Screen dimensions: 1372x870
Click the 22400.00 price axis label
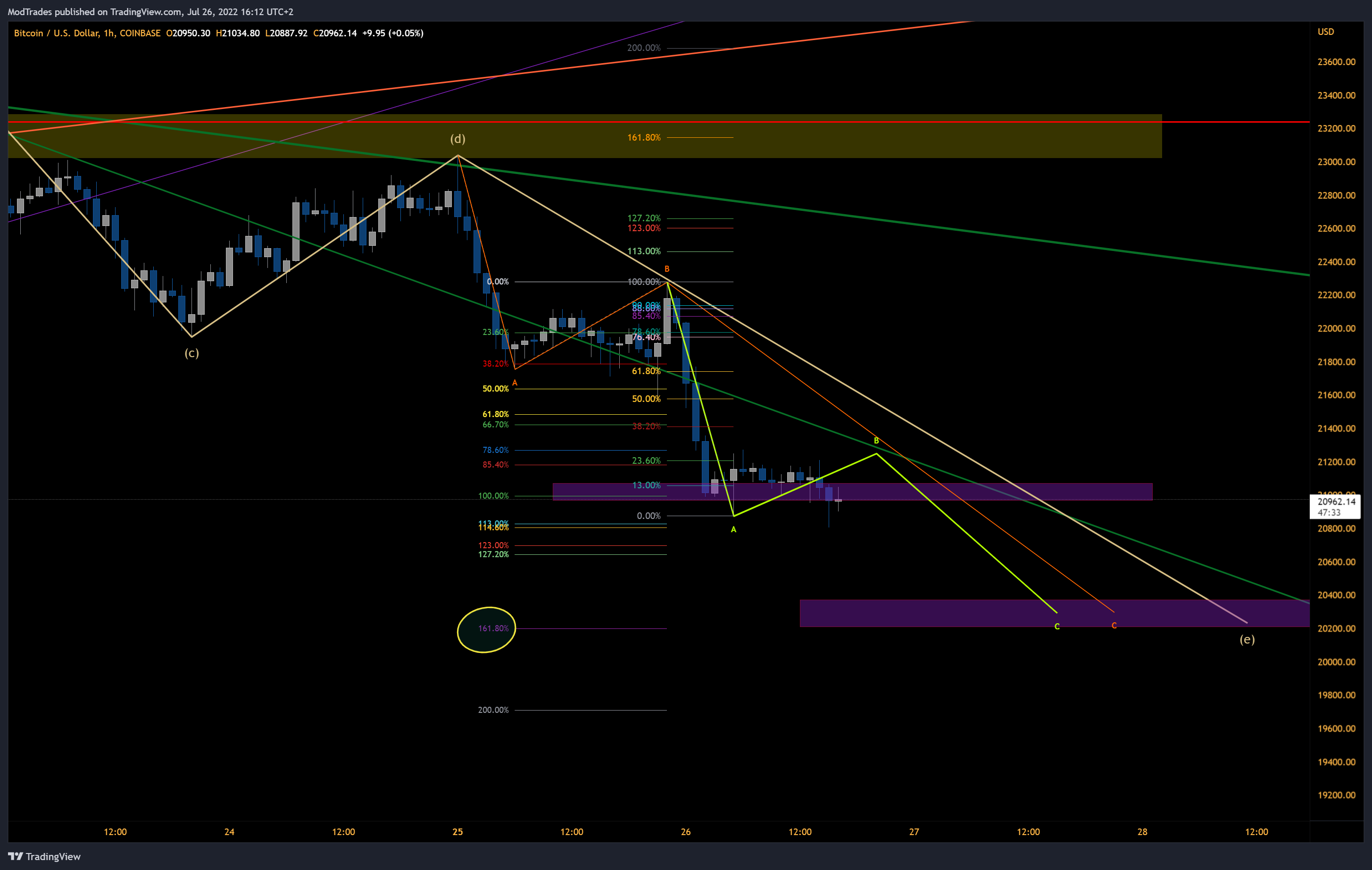[1336, 262]
